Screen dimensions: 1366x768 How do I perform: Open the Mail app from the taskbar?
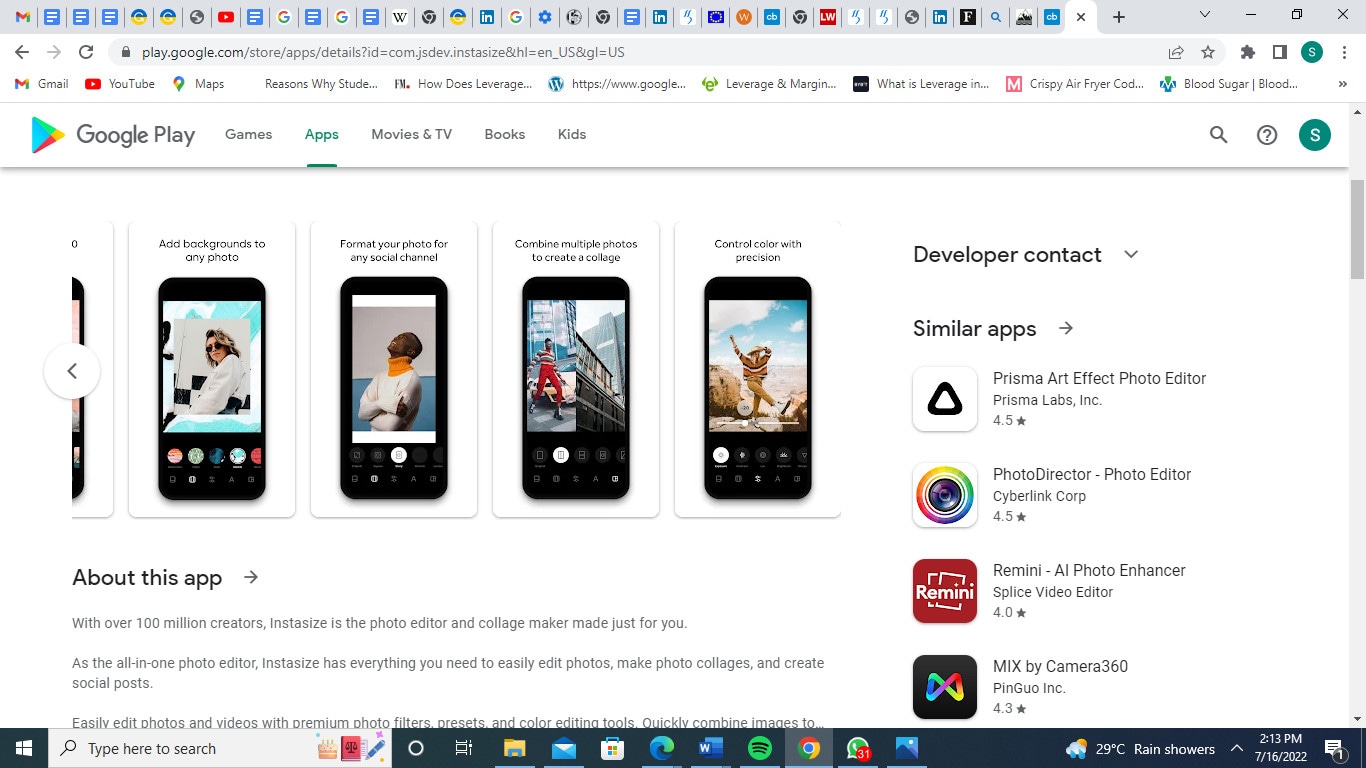[x=563, y=748]
